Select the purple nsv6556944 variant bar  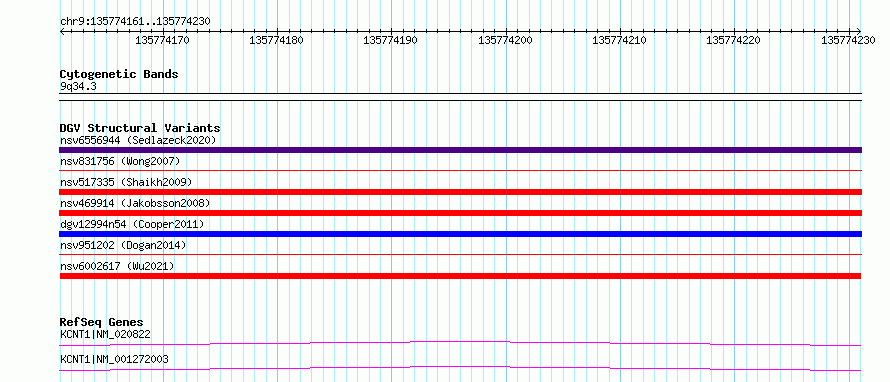coord(460,150)
